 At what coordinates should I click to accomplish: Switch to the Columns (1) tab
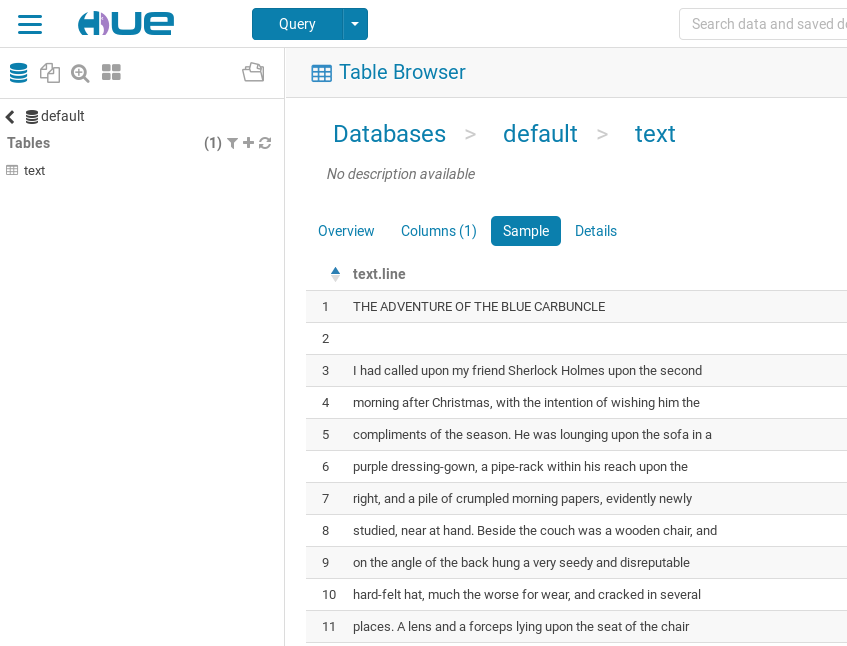[438, 231]
